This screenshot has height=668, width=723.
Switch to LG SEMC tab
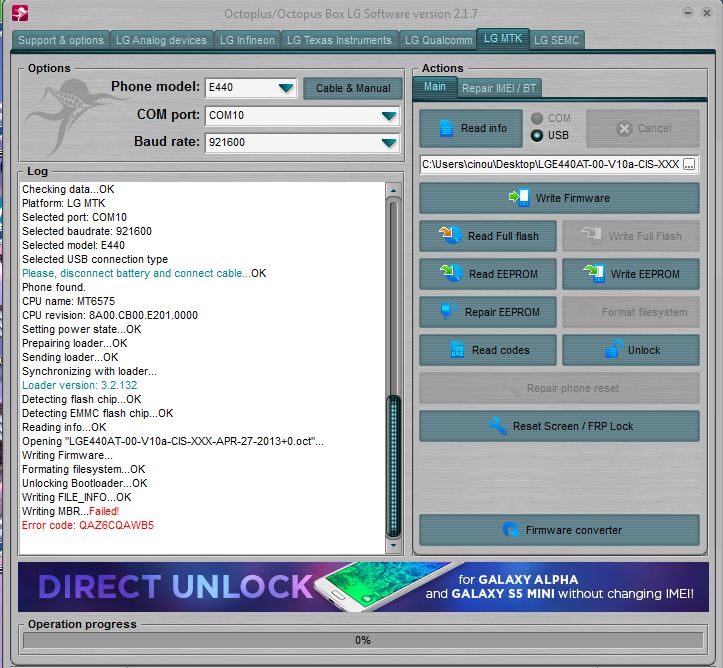click(x=557, y=40)
